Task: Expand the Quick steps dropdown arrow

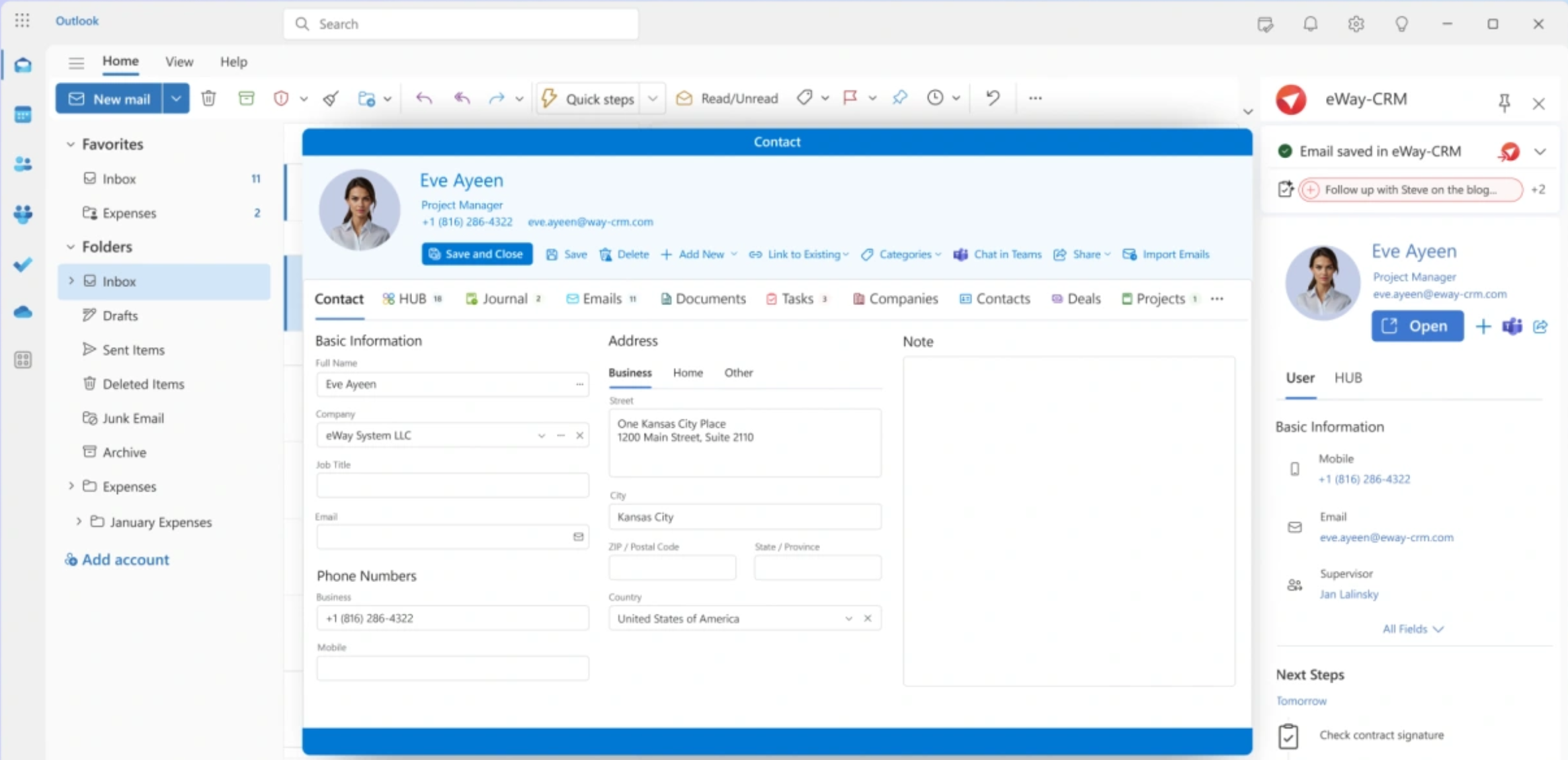Action: coord(653,99)
